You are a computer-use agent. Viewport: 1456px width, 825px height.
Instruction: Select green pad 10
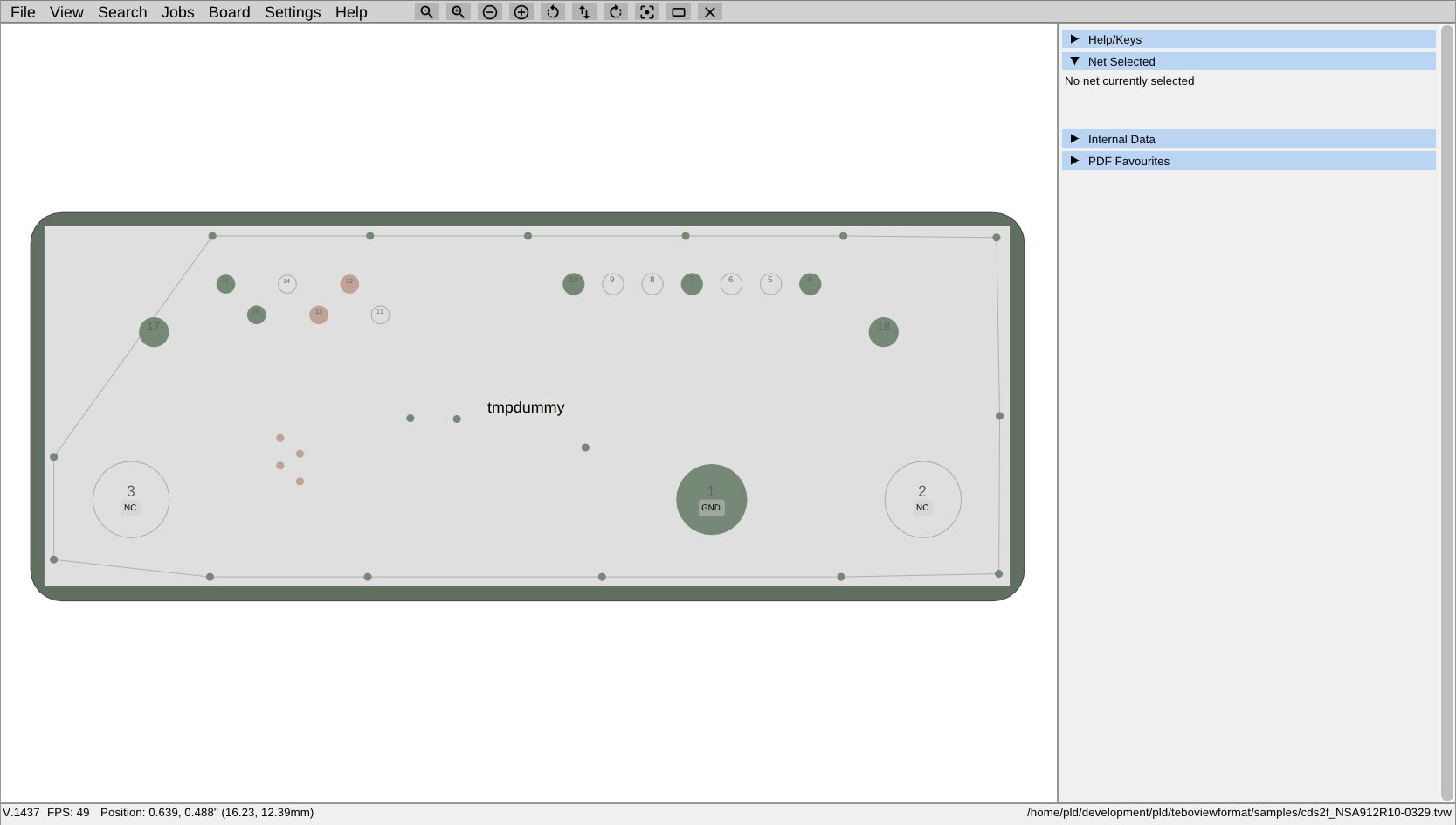click(574, 284)
